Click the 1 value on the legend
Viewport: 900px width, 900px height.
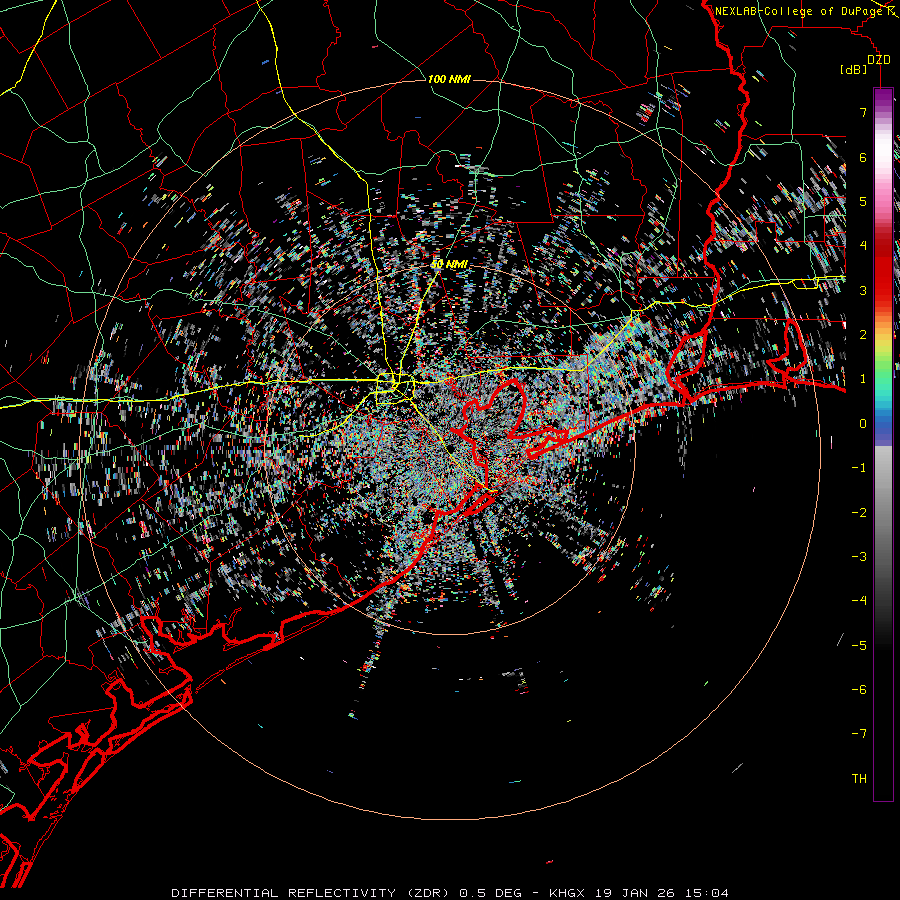pos(863,379)
